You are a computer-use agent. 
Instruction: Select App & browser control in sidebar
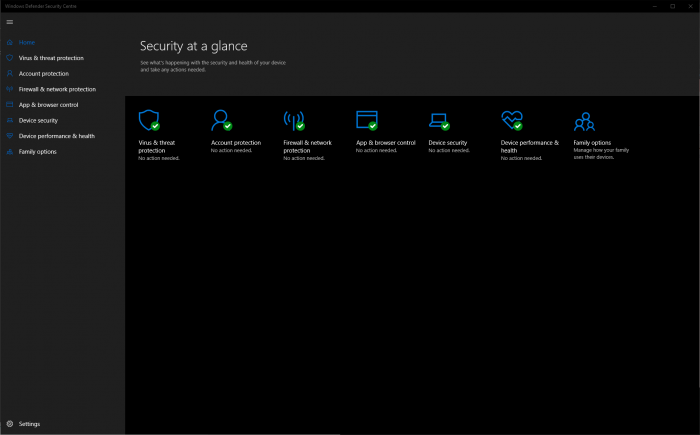click(x=48, y=105)
